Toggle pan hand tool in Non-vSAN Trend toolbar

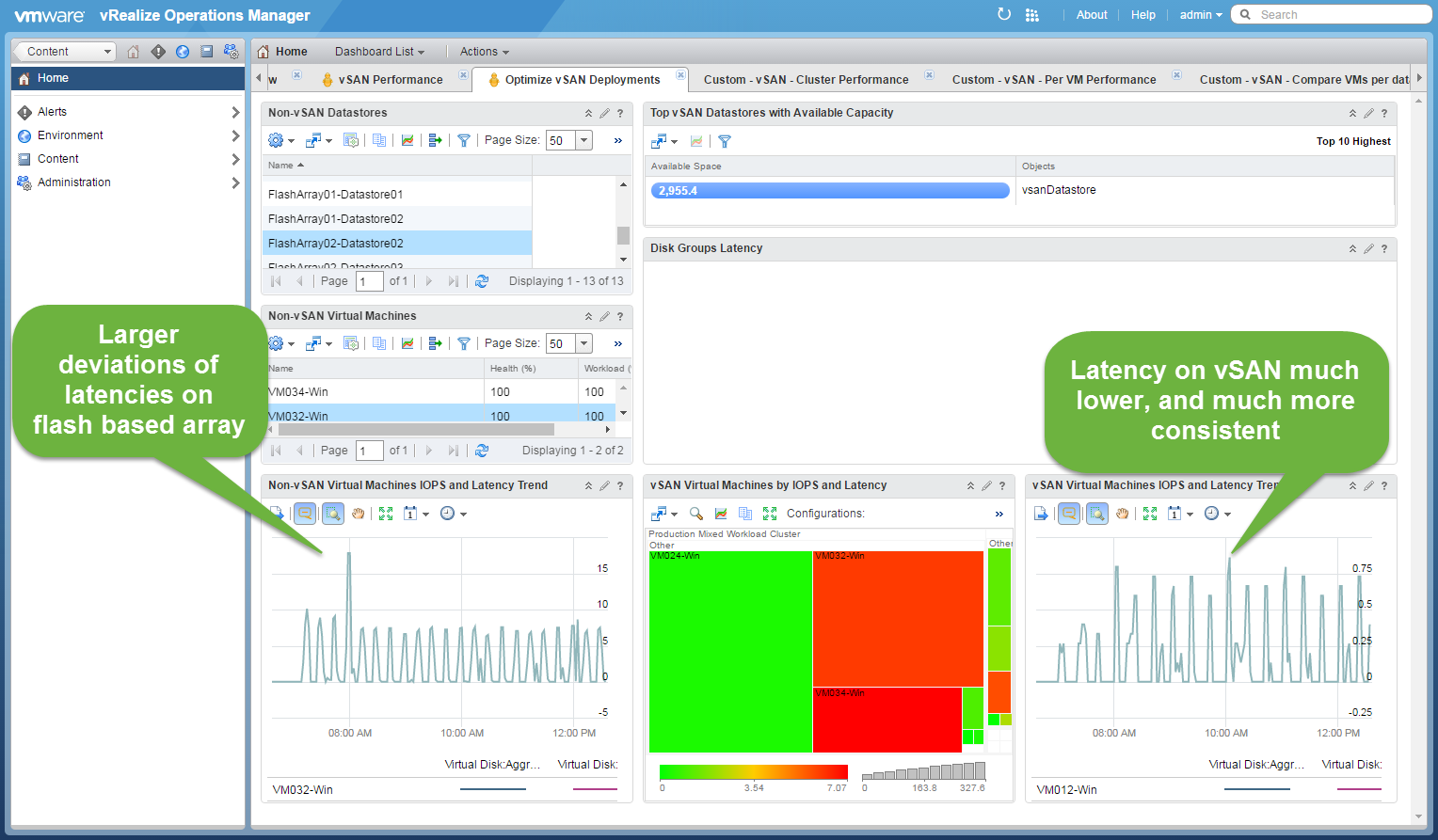point(358,514)
